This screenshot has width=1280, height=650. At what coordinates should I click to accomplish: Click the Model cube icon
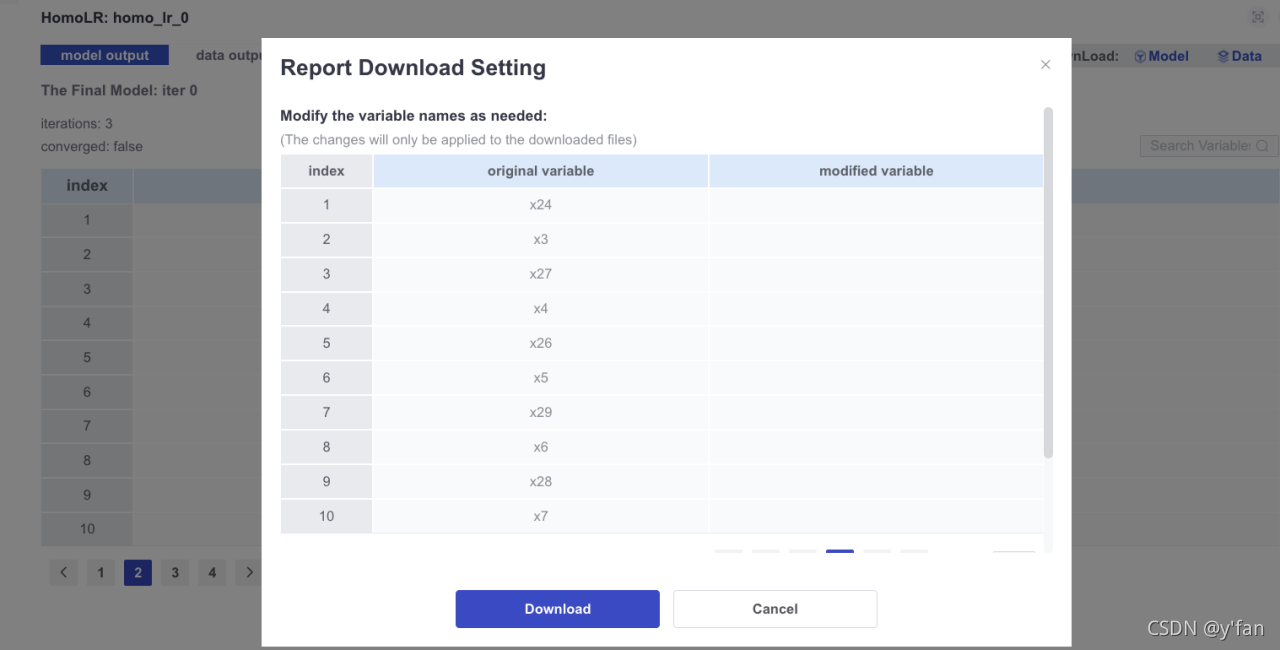[1140, 57]
